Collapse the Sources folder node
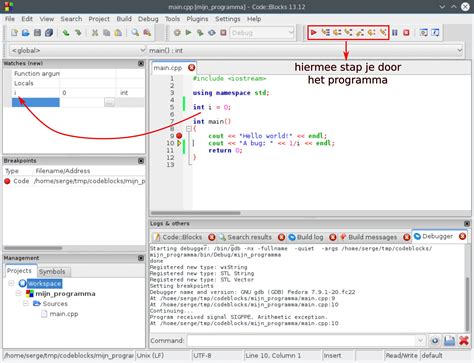This screenshot has height=363, width=474. [x=26, y=303]
